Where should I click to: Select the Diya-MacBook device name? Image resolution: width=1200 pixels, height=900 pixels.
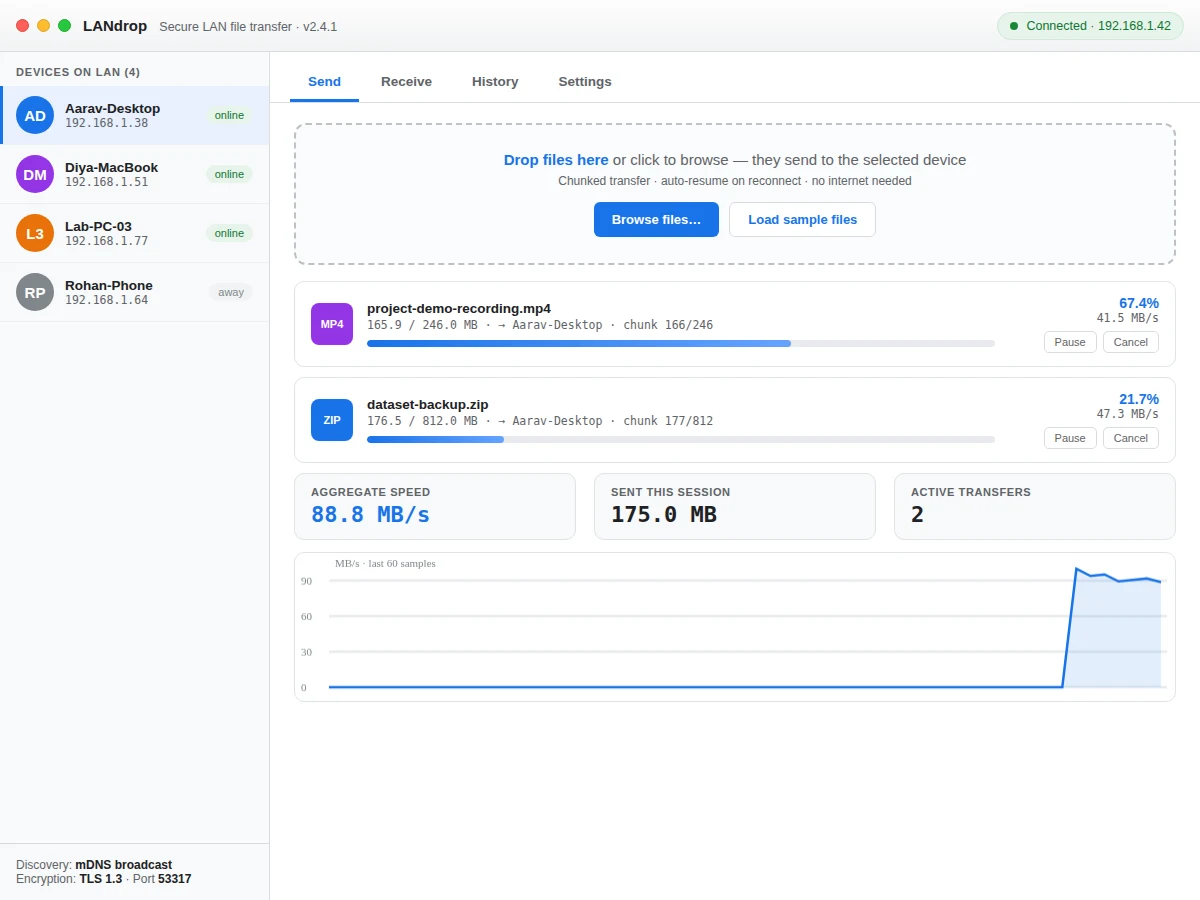coord(111,167)
